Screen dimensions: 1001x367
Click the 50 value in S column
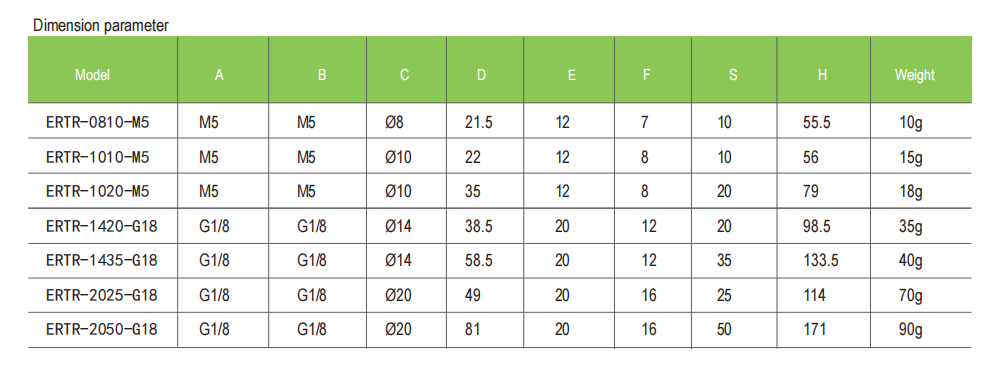click(x=724, y=329)
